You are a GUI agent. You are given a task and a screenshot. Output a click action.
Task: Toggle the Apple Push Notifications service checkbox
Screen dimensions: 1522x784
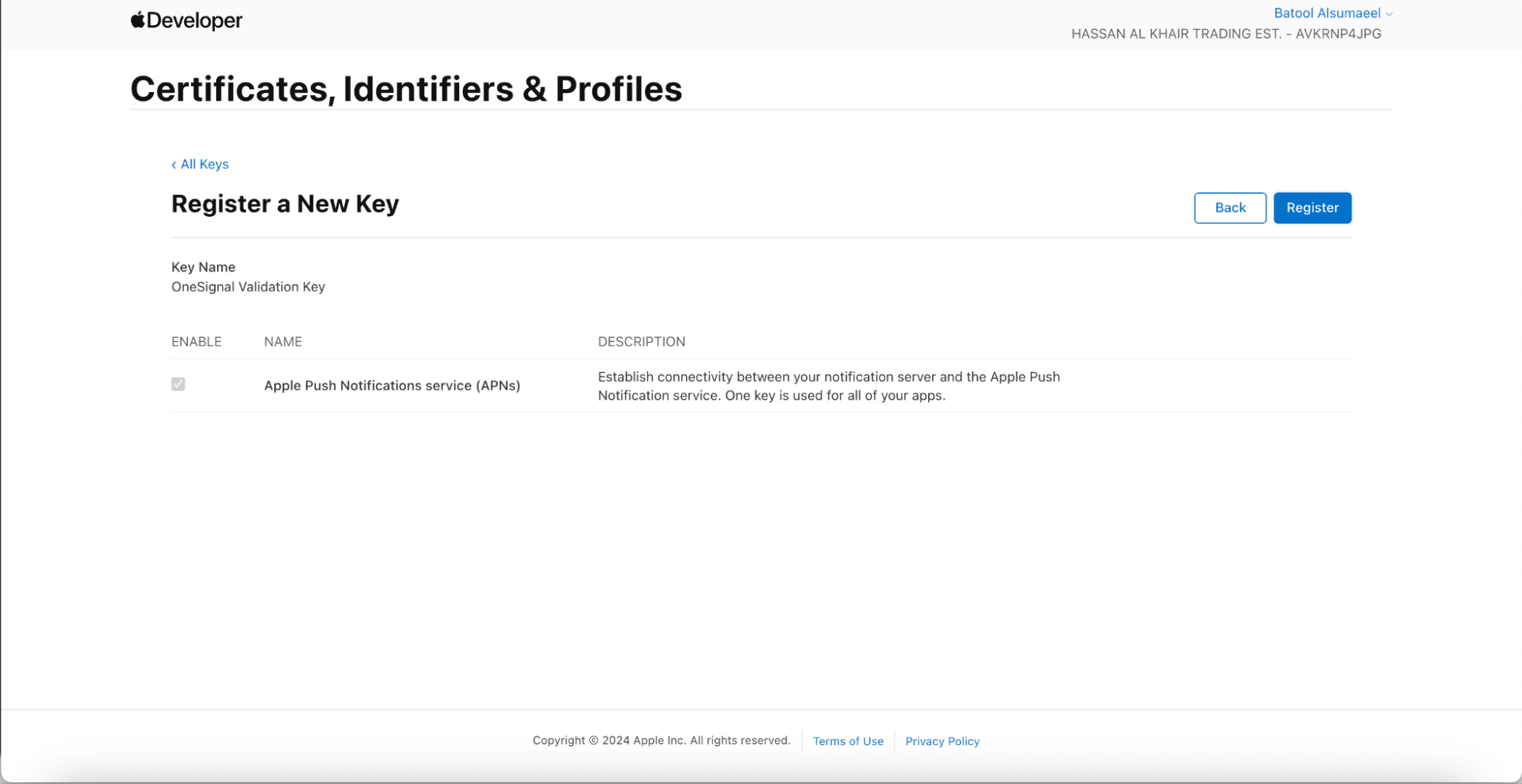tap(178, 384)
